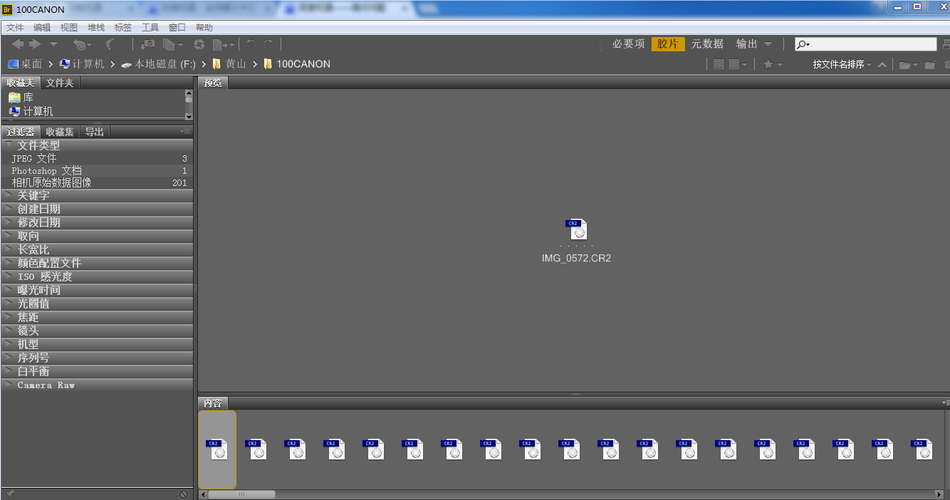This screenshot has height=500, width=950.
Task: Open the workspace switcher dropdown arrow
Action: point(768,44)
